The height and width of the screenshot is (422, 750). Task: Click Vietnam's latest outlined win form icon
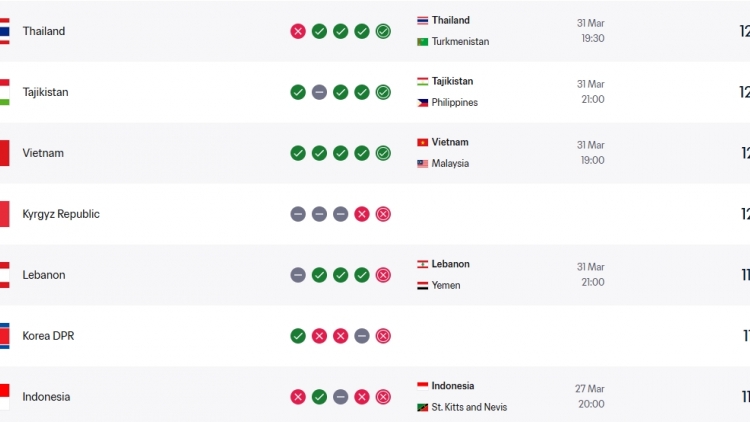pos(383,153)
